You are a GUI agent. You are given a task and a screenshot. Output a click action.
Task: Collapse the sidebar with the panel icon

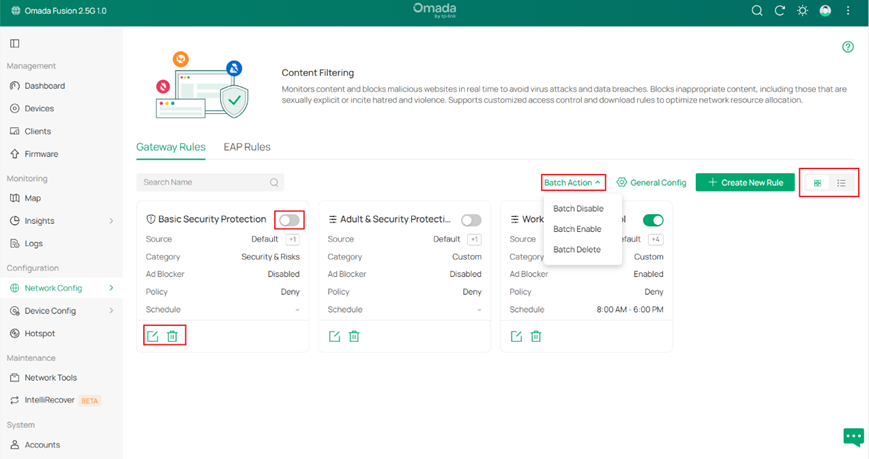click(15, 43)
